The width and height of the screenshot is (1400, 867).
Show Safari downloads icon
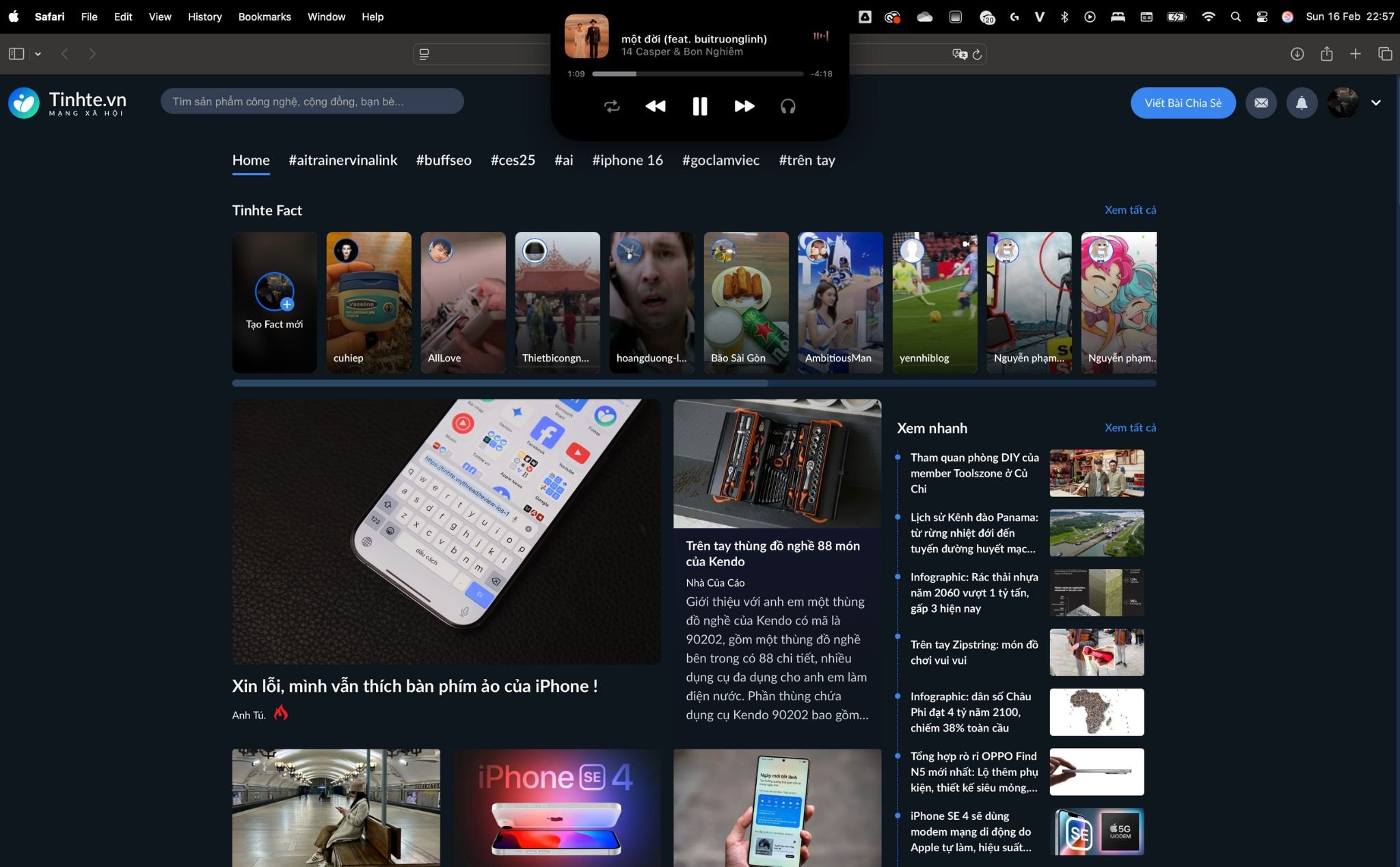click(x=1297, y=53)
